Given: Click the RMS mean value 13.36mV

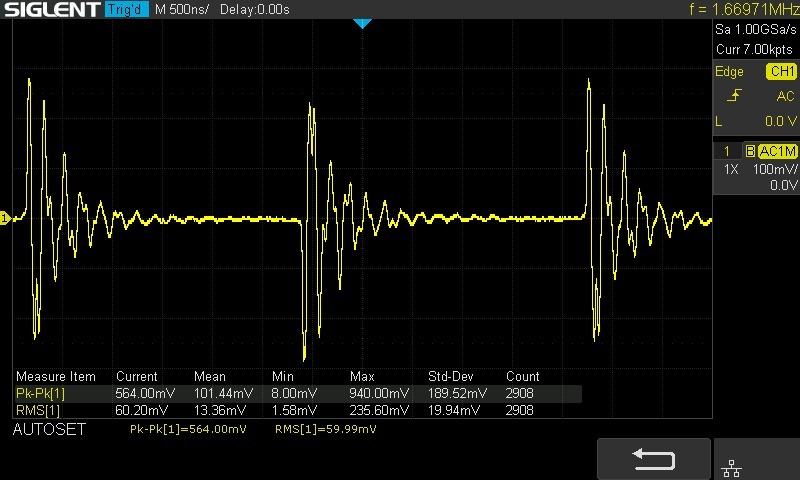Looking at the screenshot, I should pos(219,410).
